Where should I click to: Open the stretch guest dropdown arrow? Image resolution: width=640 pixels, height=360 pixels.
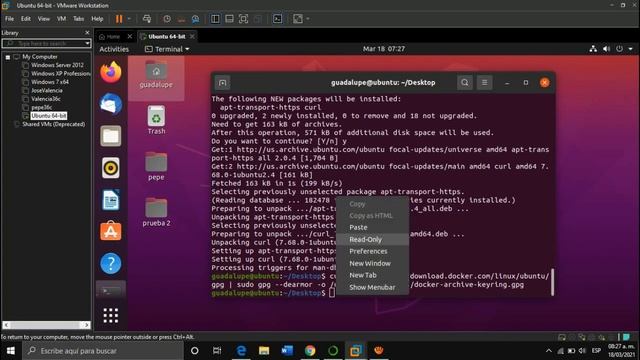(x=308, y=19)
